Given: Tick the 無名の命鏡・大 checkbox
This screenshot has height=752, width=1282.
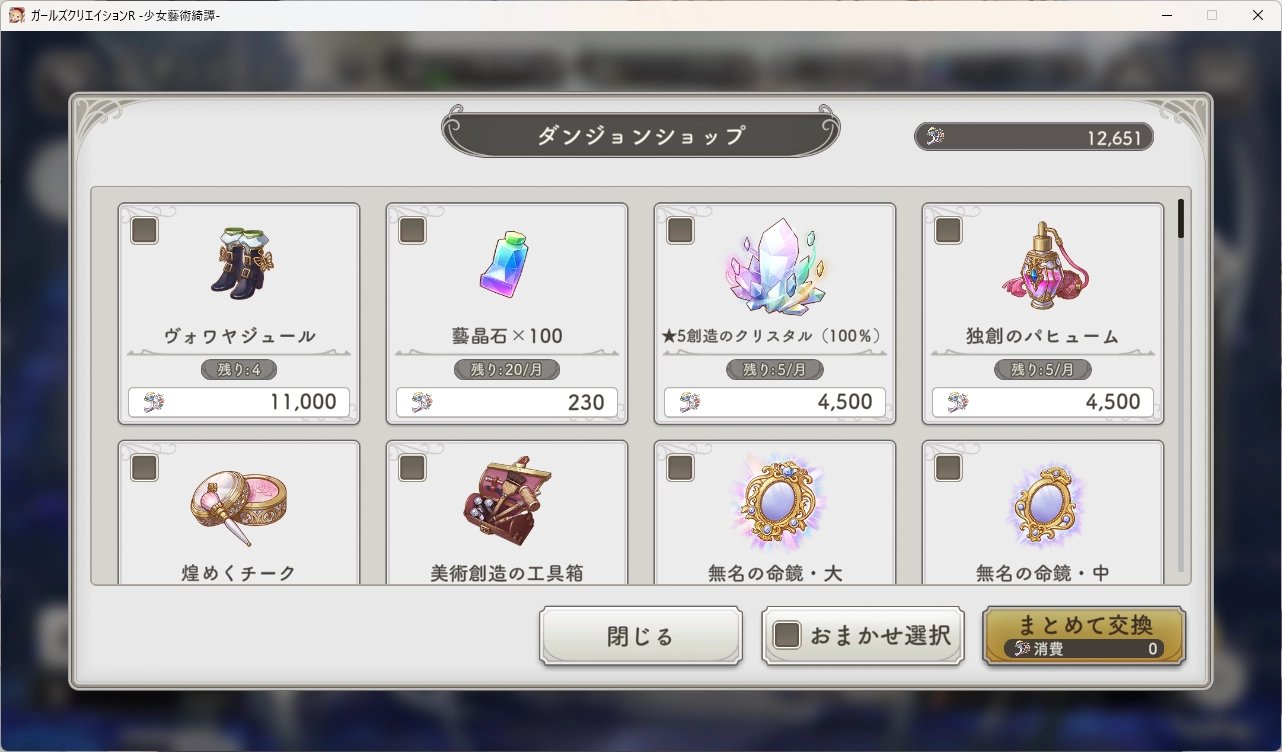Looking at the screenshot, I should click(x=680, y=467).
